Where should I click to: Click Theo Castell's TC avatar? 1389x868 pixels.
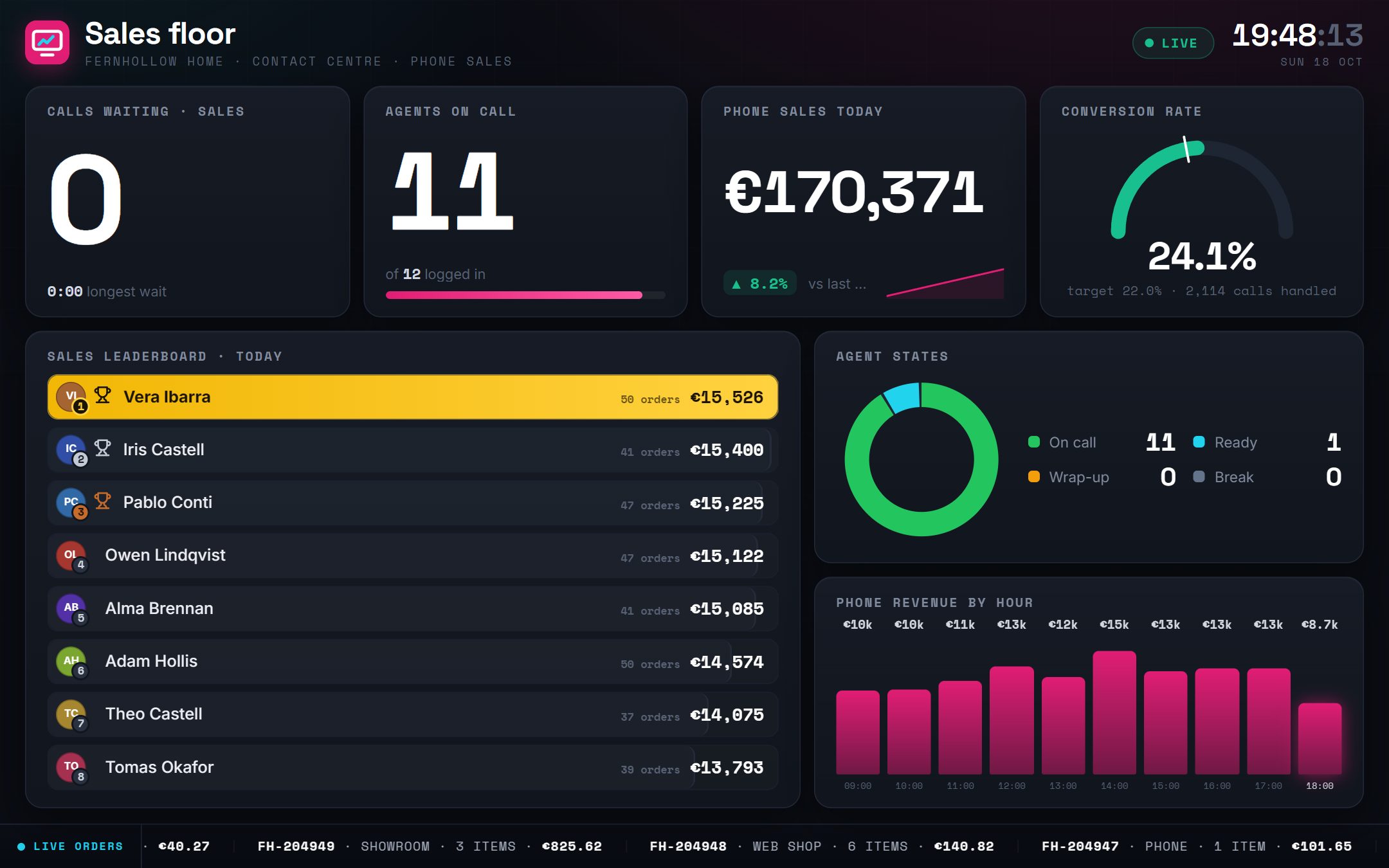point(71,714)
